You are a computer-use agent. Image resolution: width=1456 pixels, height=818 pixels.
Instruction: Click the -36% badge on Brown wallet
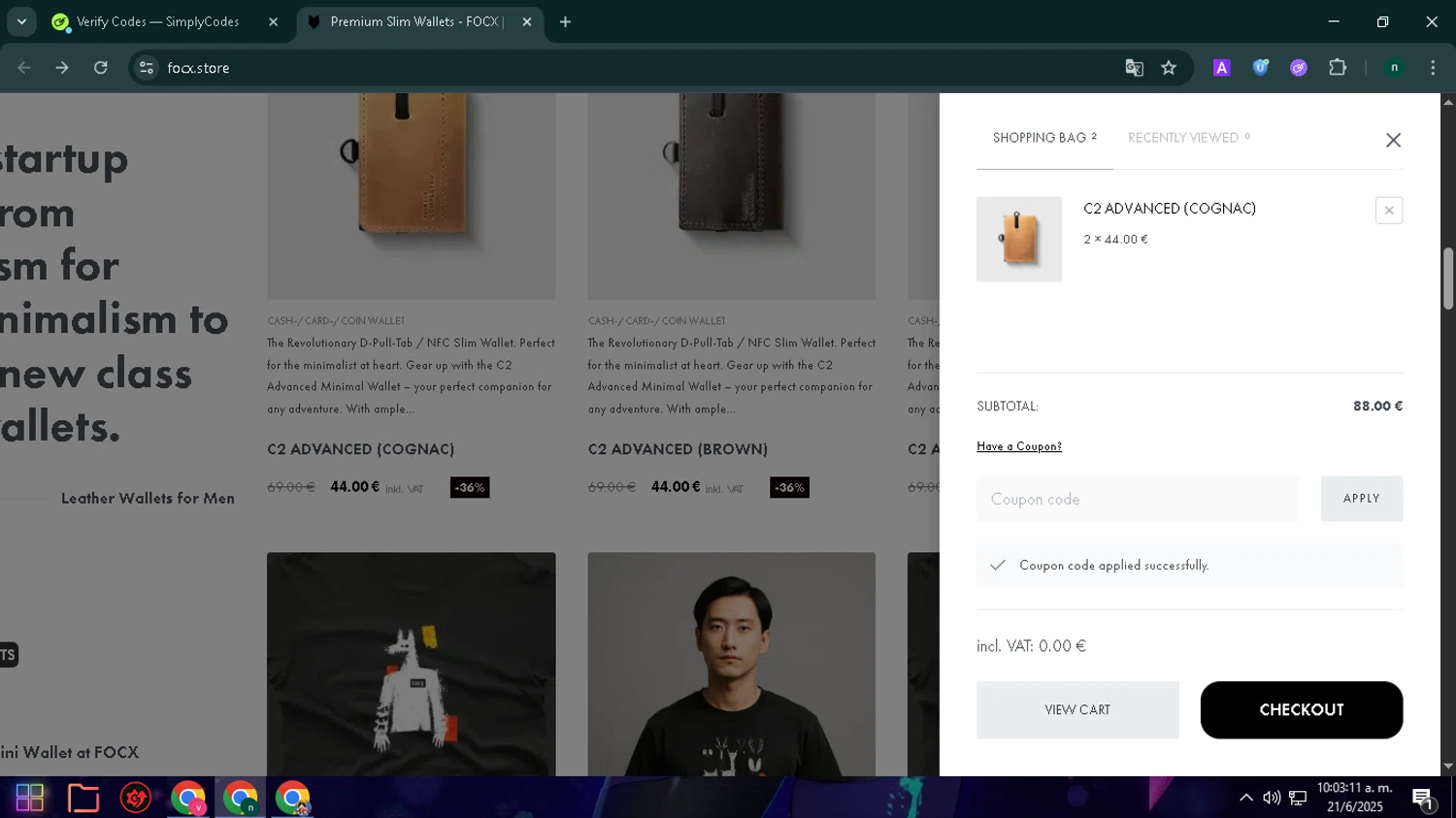coord(789,487)
